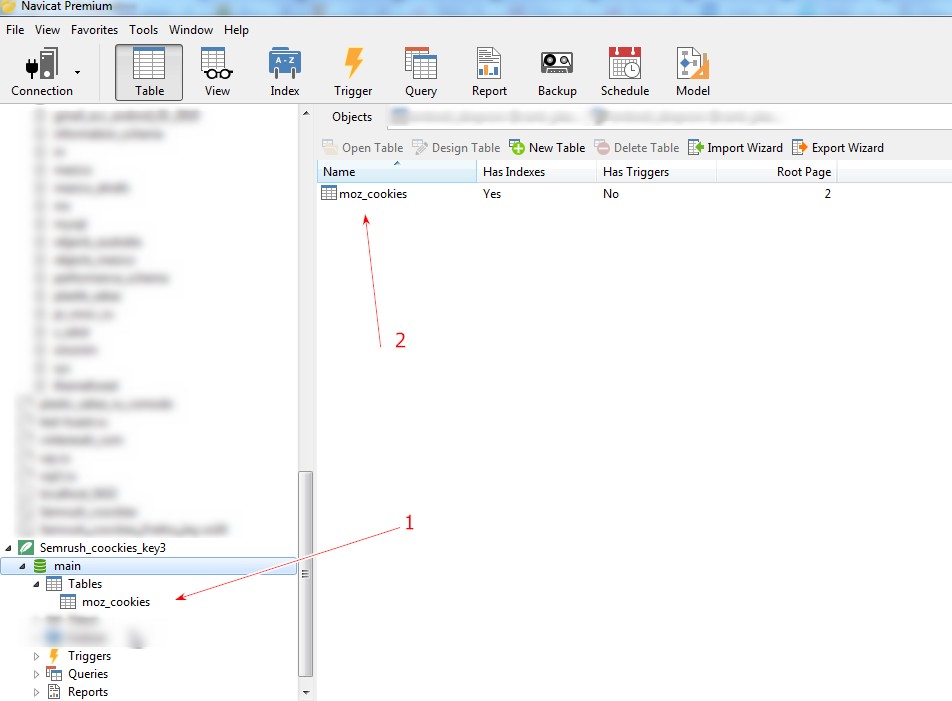Click the moz_cookies table icon in objects list
Image resolution: width=952 pixels, height=701 pixels.
tap(328, 193)
